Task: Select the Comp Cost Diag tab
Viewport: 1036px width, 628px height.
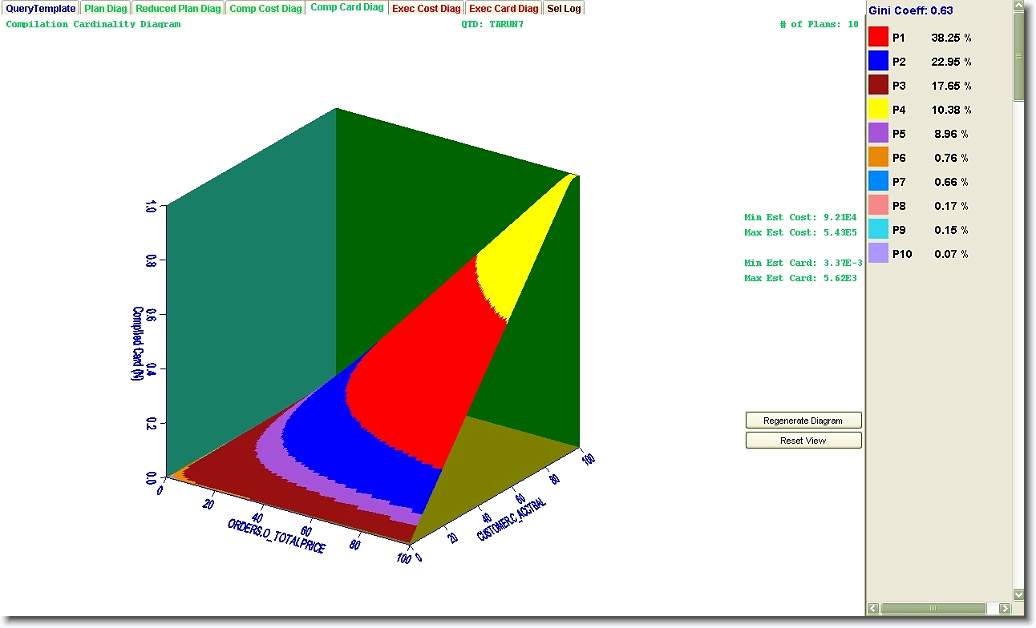Action: pos(265,8)
